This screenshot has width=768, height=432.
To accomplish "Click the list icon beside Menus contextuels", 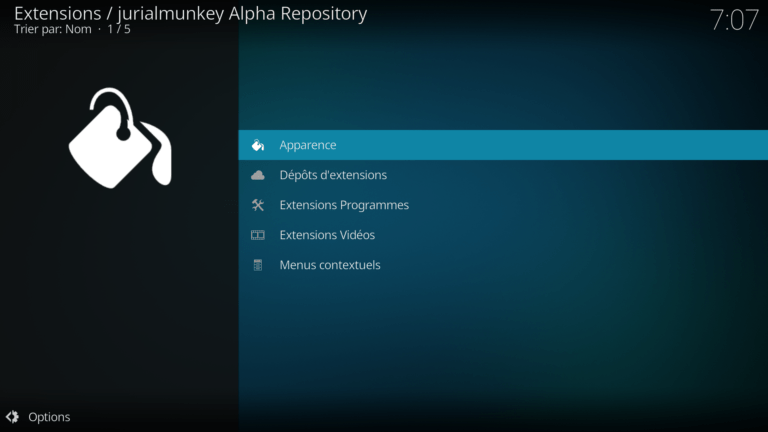I will [258, 265].
